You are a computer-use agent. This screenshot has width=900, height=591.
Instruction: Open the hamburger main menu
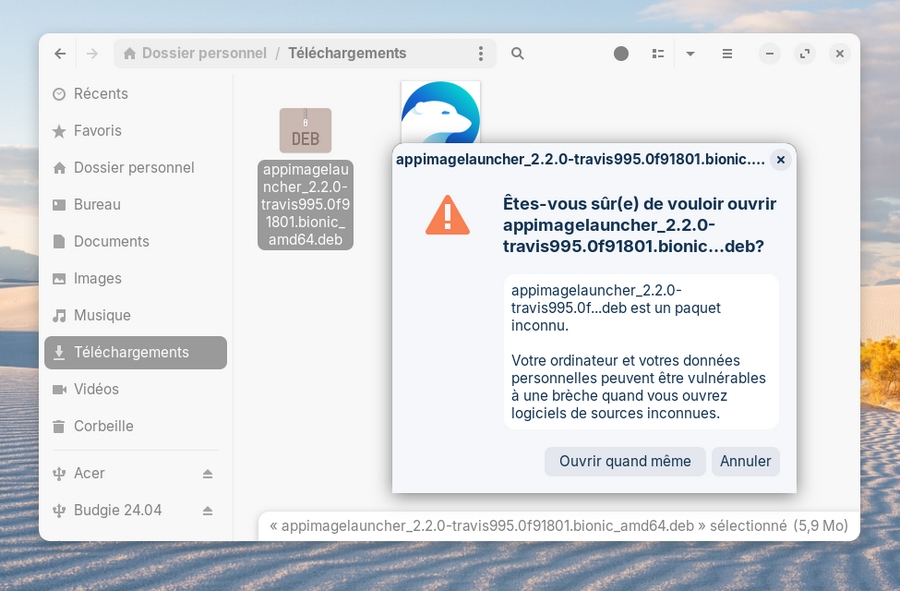(727, 54)
